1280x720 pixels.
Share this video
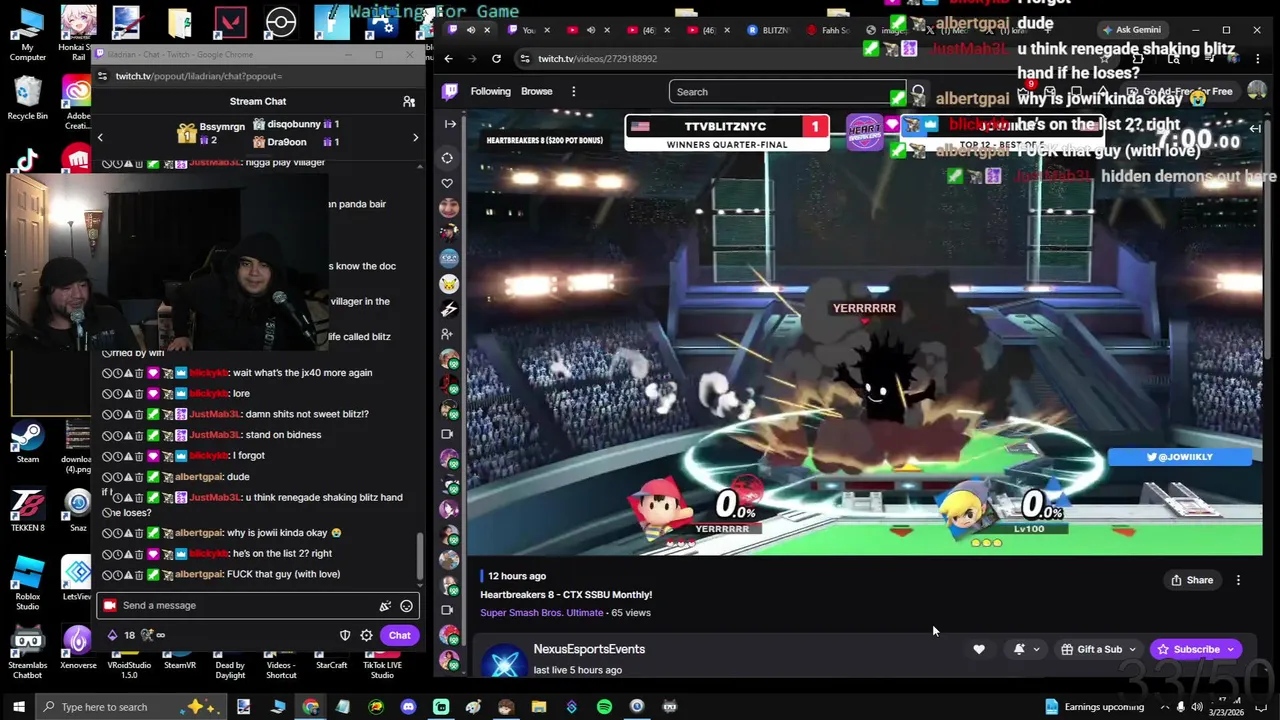click(x=1192, y=580)
